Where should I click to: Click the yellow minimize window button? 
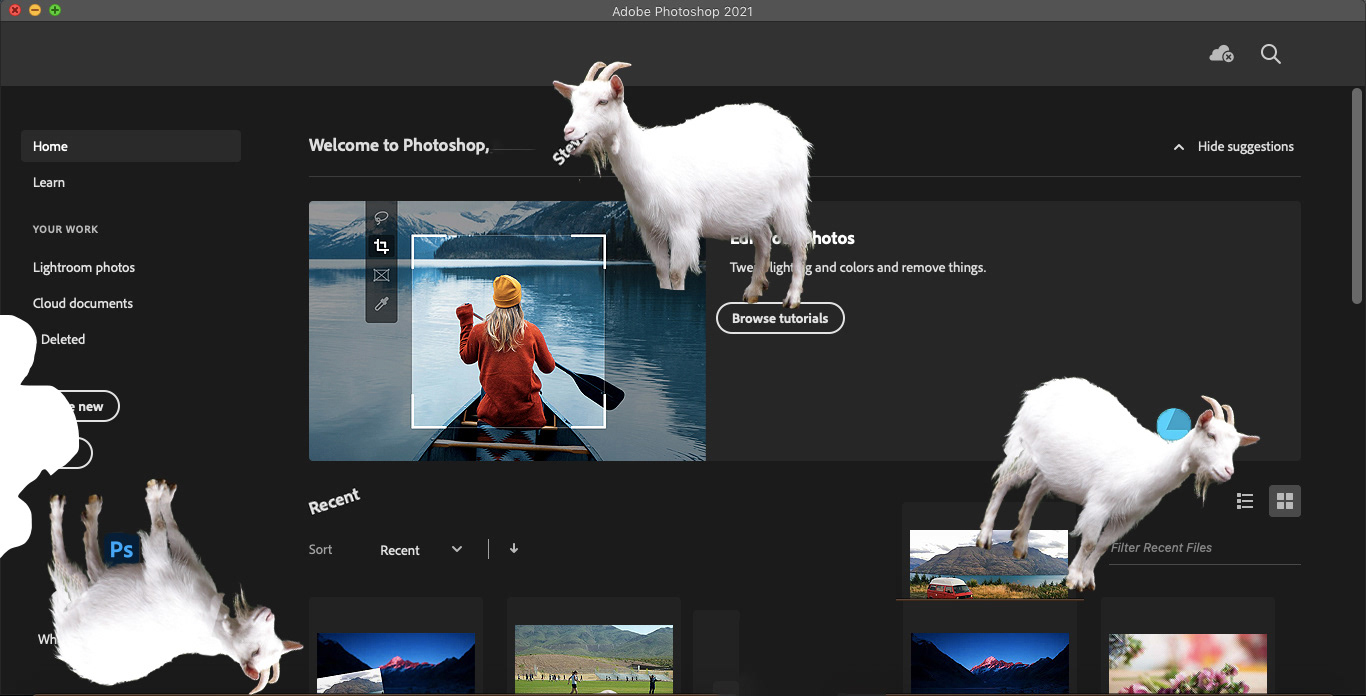35,10
